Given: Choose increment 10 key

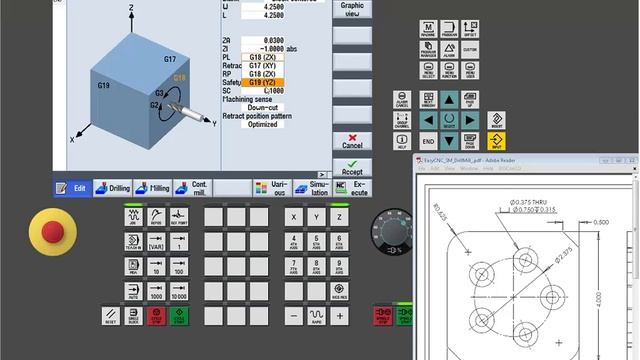Looking at the screenshot, I should [156, 267].
